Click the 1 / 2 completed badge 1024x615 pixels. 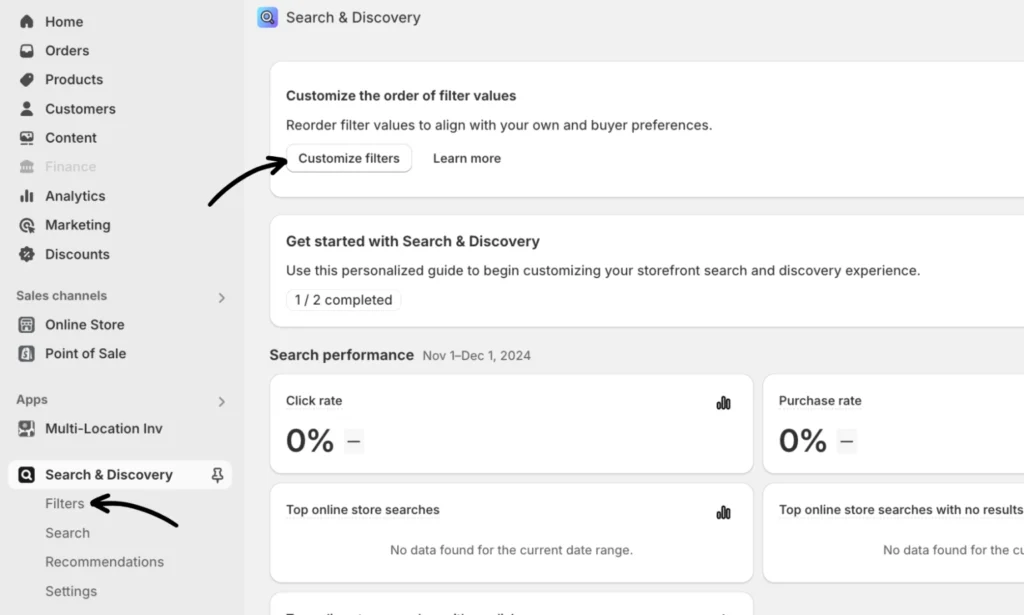(343, 300)
